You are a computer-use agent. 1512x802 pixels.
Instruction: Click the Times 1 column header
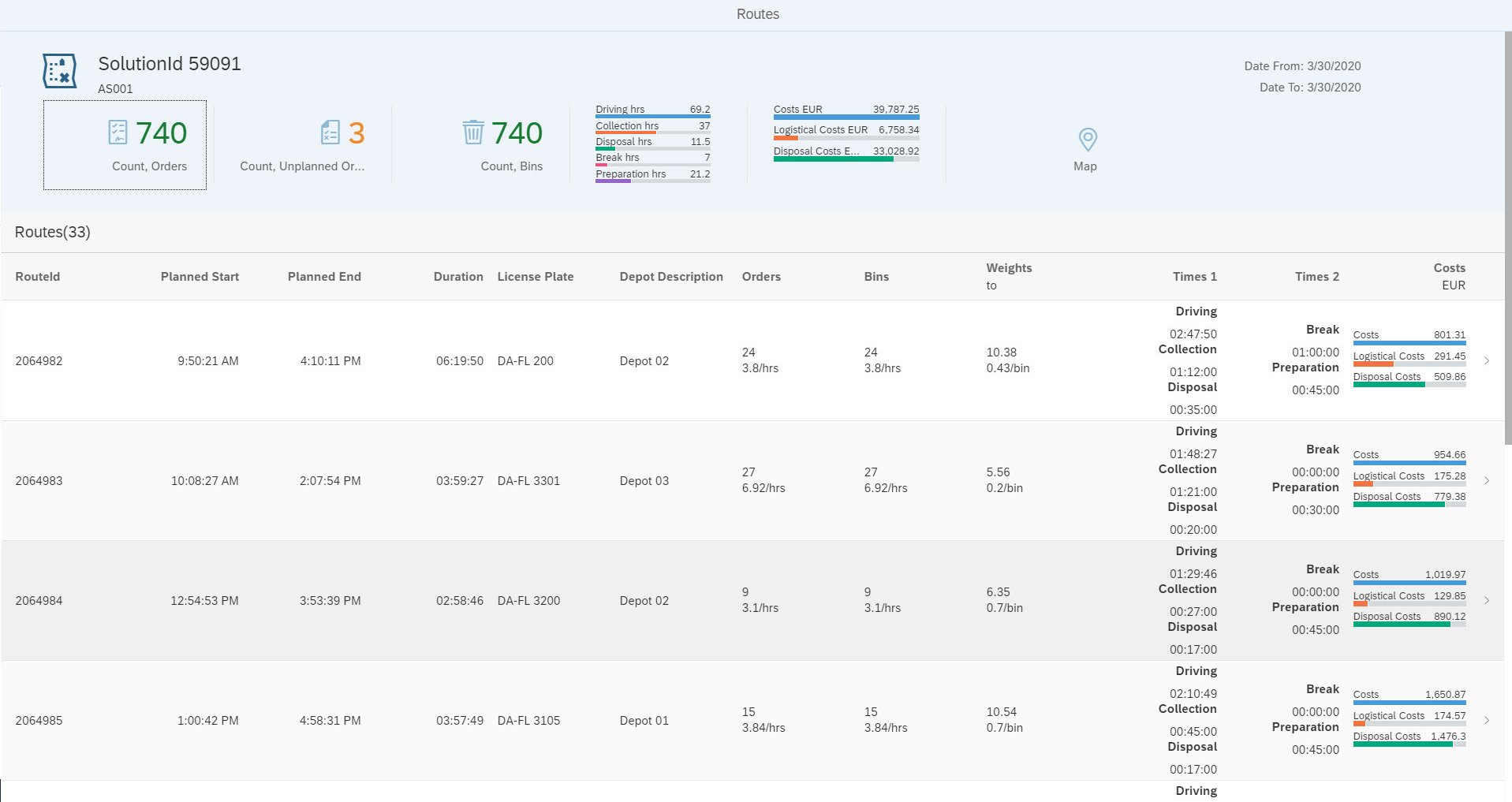tap(1195, 277)
